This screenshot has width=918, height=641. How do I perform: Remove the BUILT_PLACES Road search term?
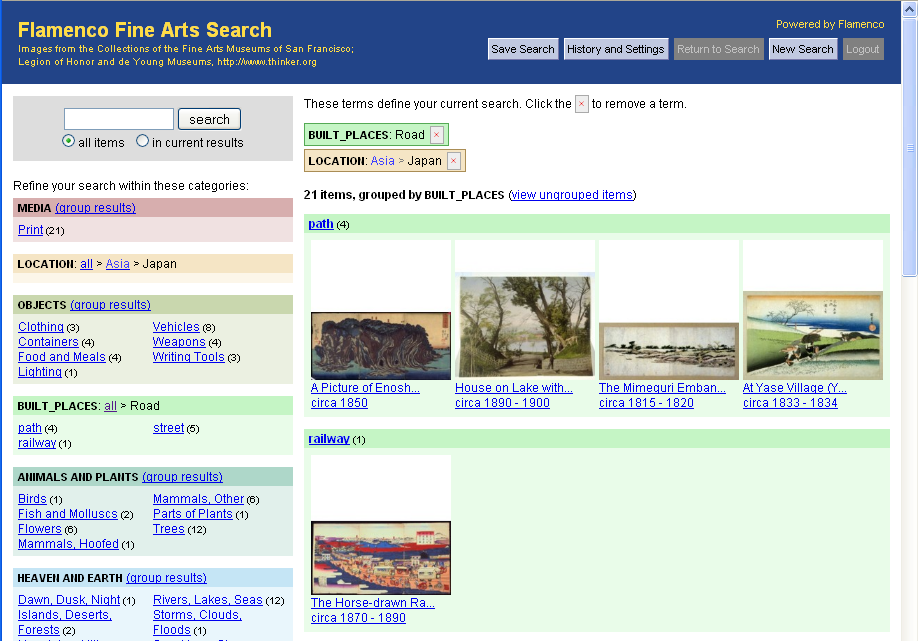tap(436, 135)
